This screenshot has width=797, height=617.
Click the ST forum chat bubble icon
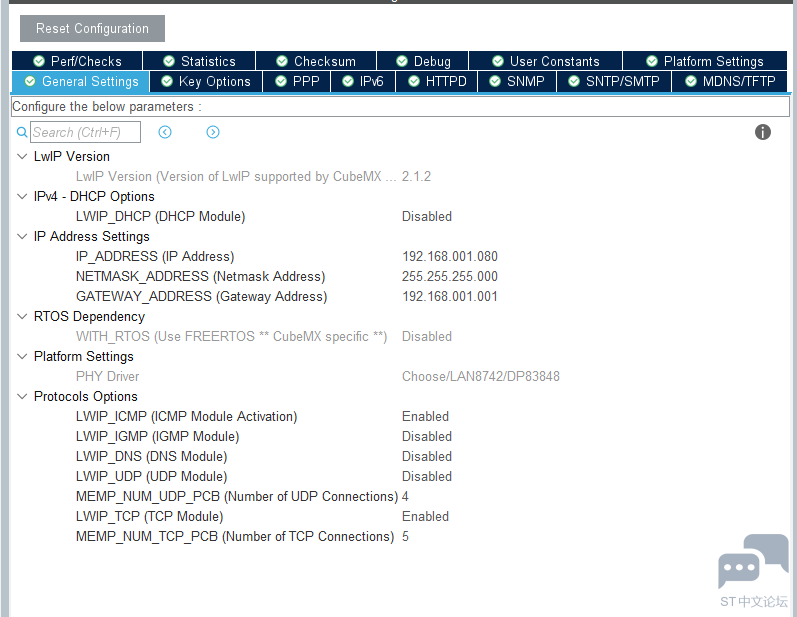pyautogui.click(x=753, y=562)
